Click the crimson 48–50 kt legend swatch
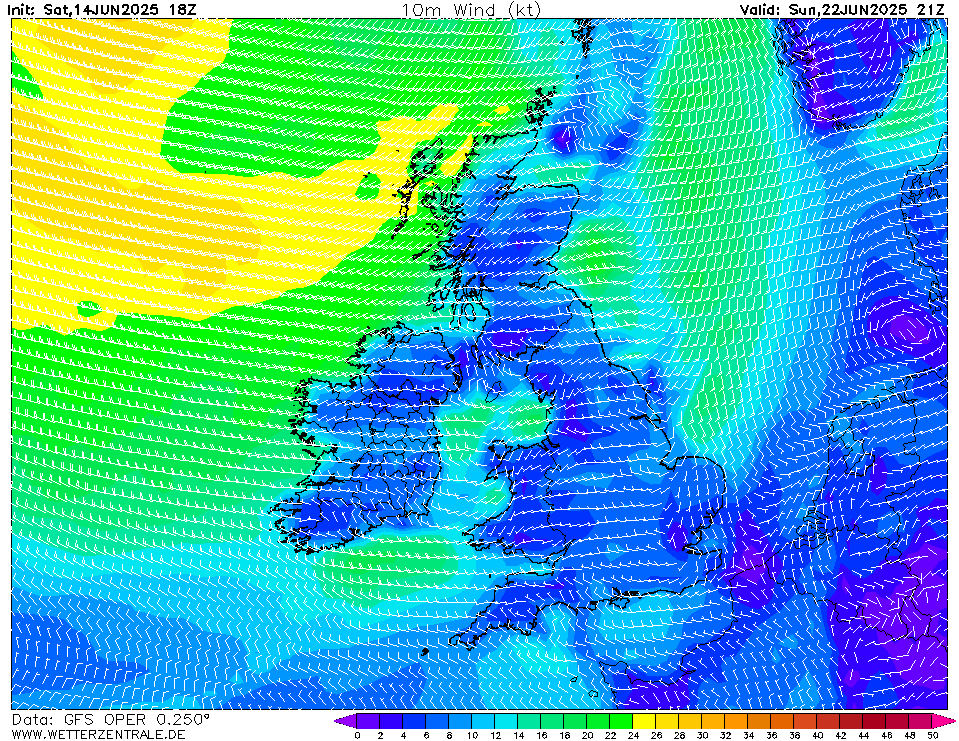959x741 pixels. coord(922,720)
